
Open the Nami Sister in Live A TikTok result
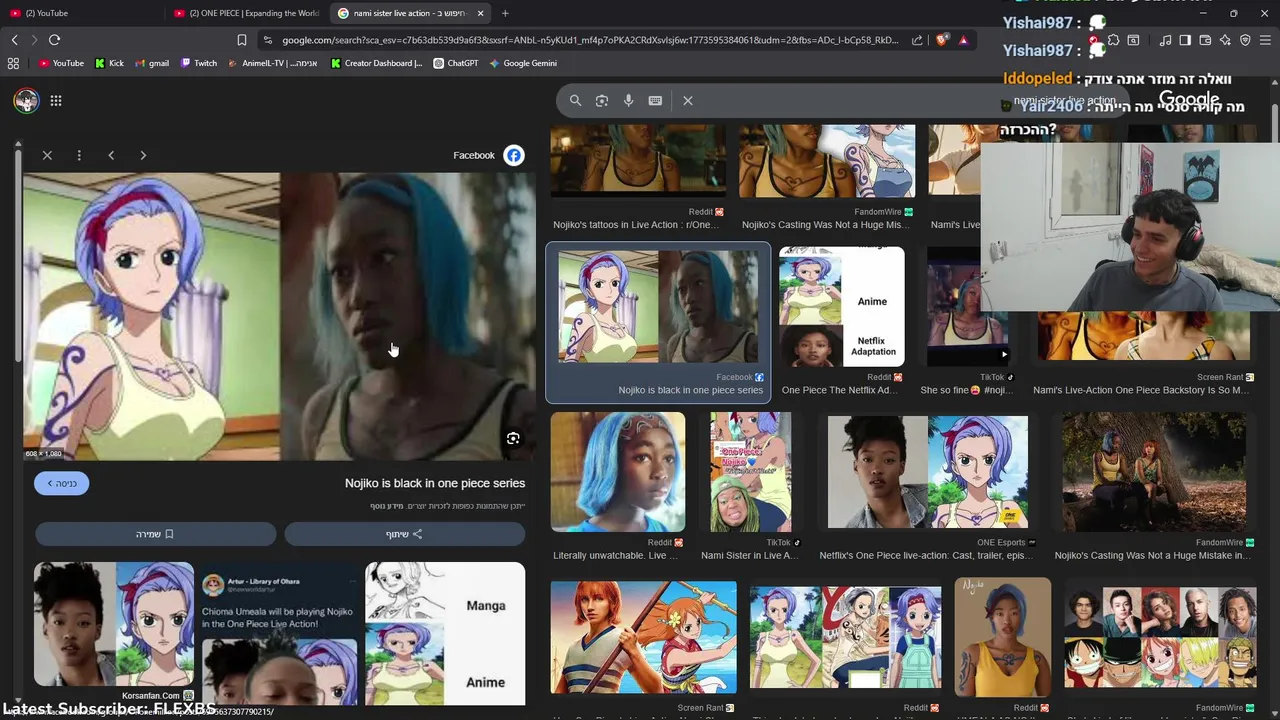[750, 486]
